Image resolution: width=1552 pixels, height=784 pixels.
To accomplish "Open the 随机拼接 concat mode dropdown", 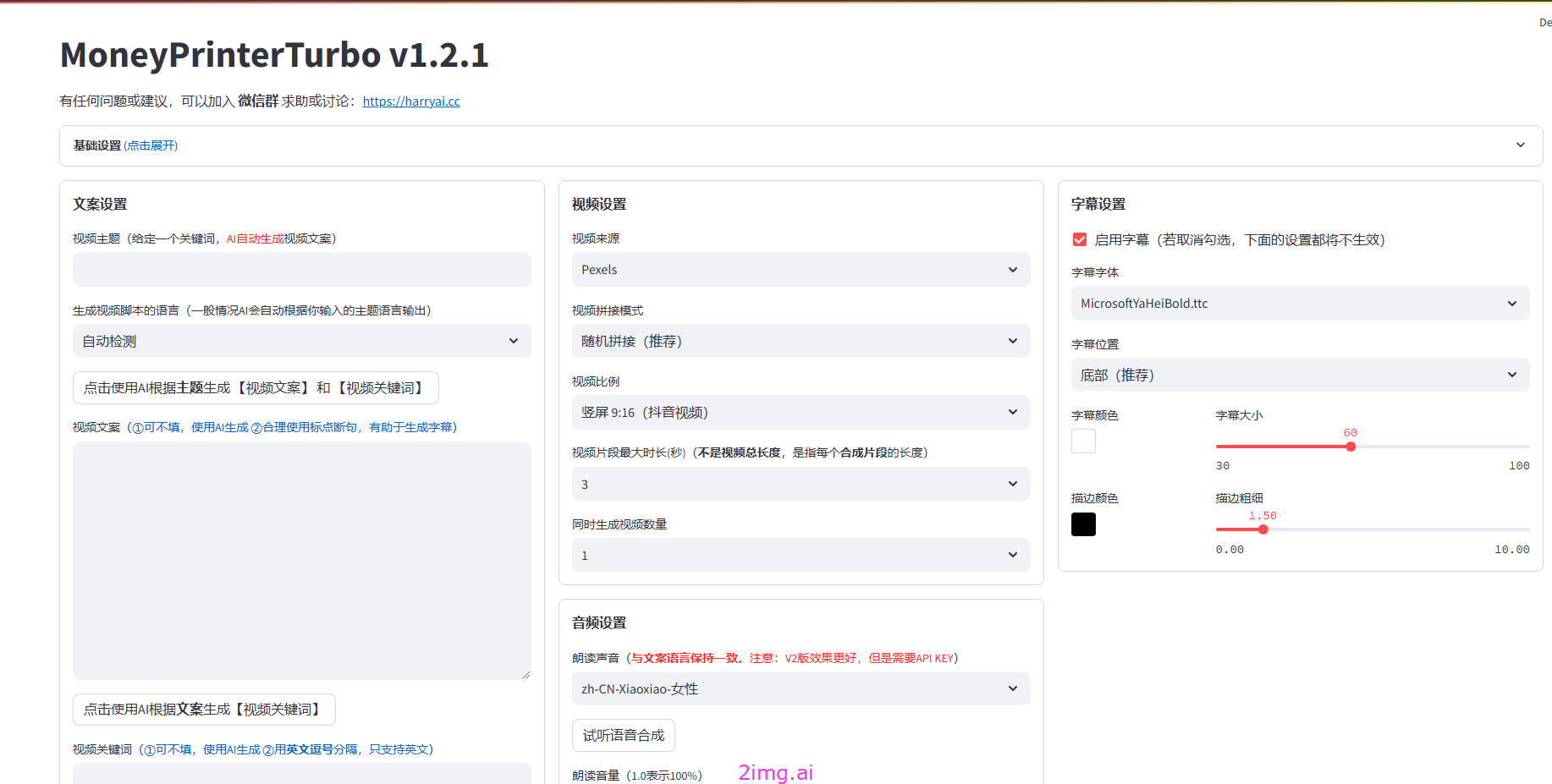I will (801, 341).
